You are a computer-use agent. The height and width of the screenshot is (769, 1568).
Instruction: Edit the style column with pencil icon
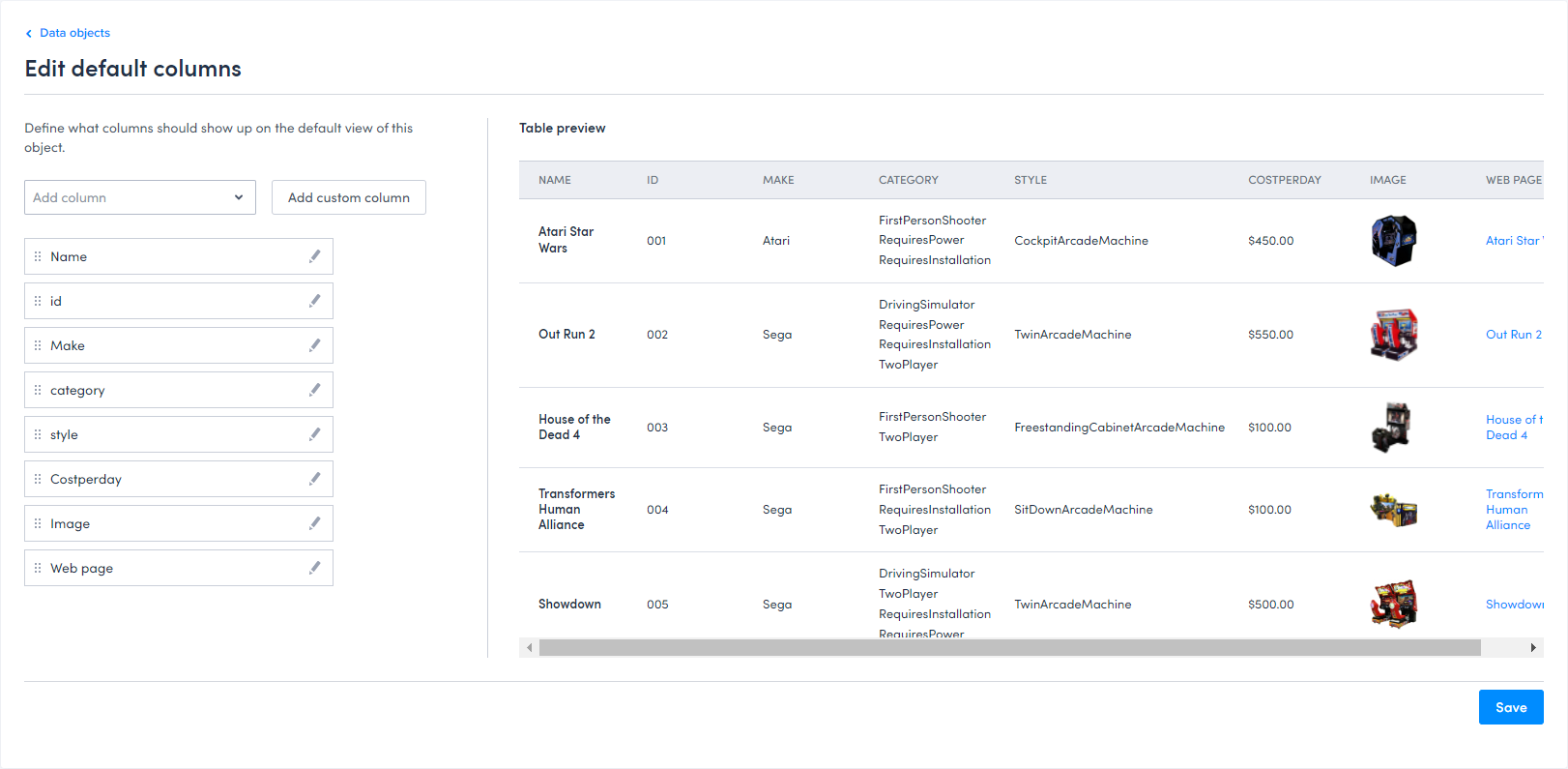pyautogui.click(x=314, y=434)
